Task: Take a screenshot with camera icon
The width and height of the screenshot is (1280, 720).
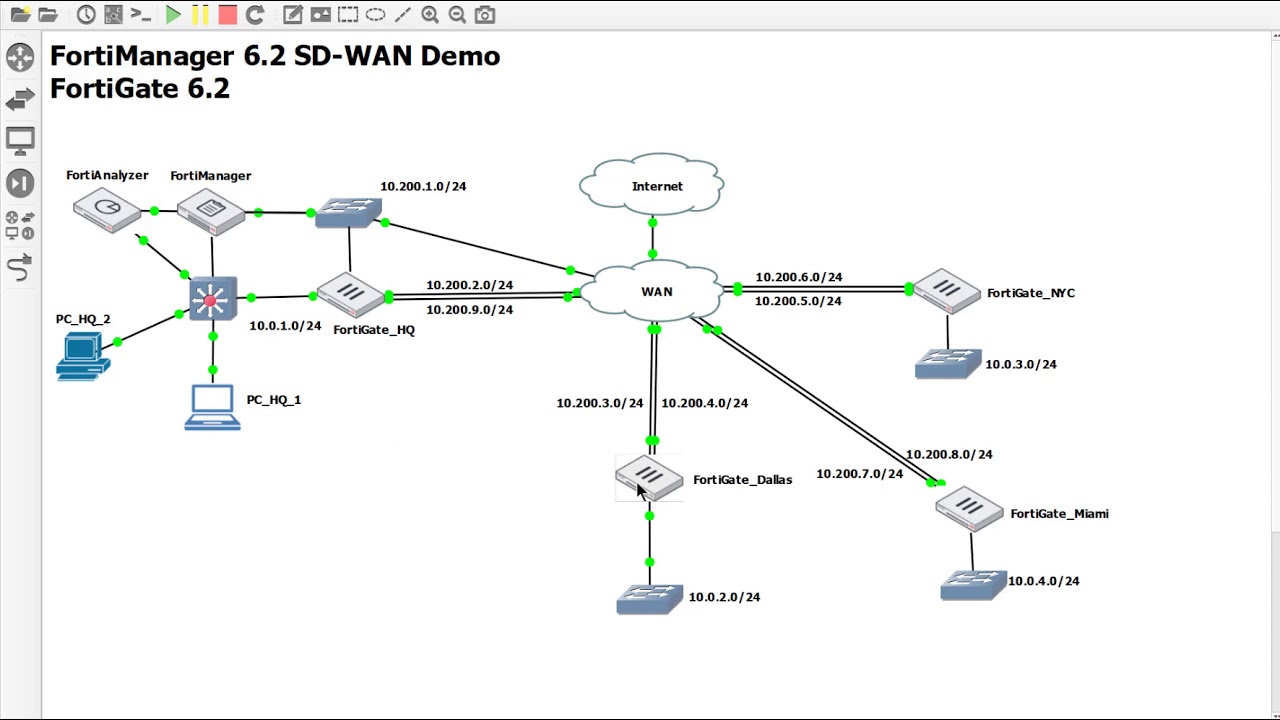Action: click(x=485, y=15)
